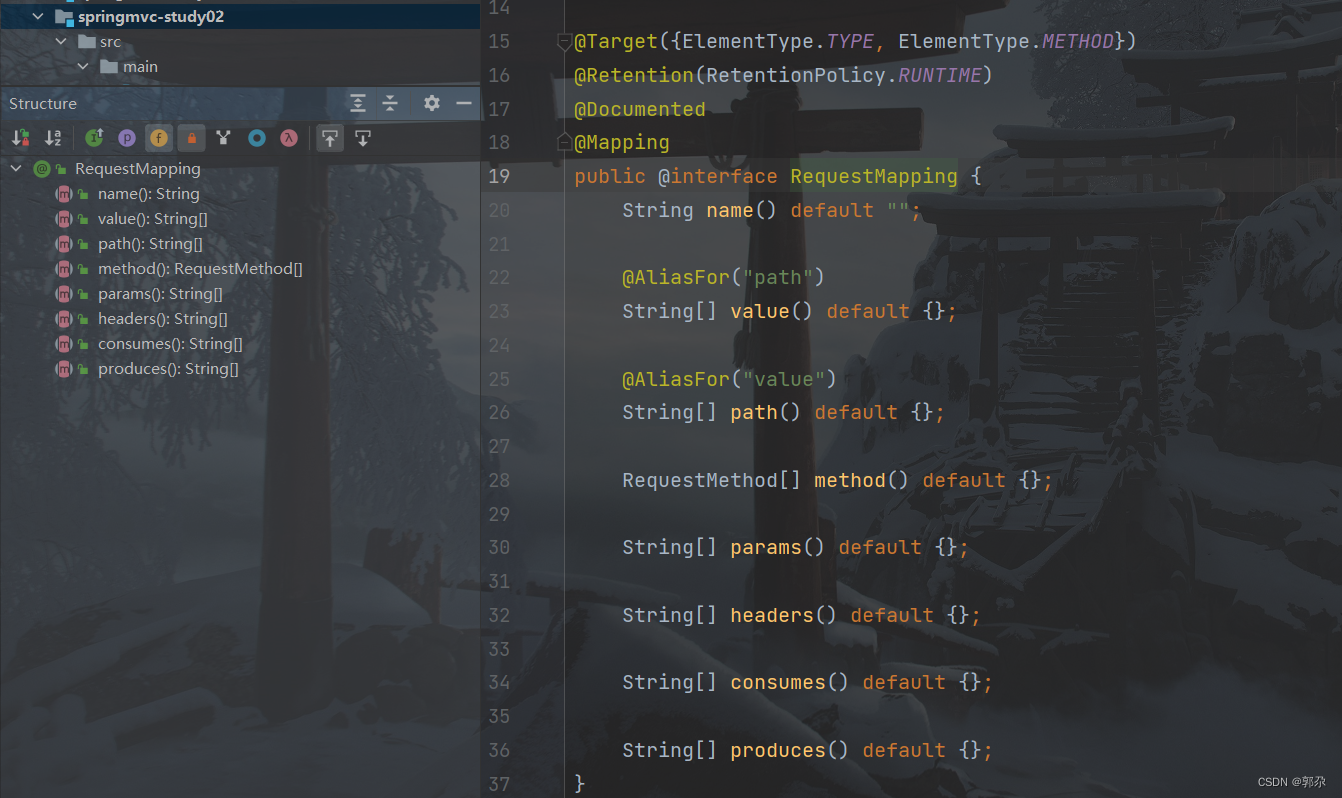Select RequestMapping in Structure tree
The image size is (1342, 798).
(138, 169)
